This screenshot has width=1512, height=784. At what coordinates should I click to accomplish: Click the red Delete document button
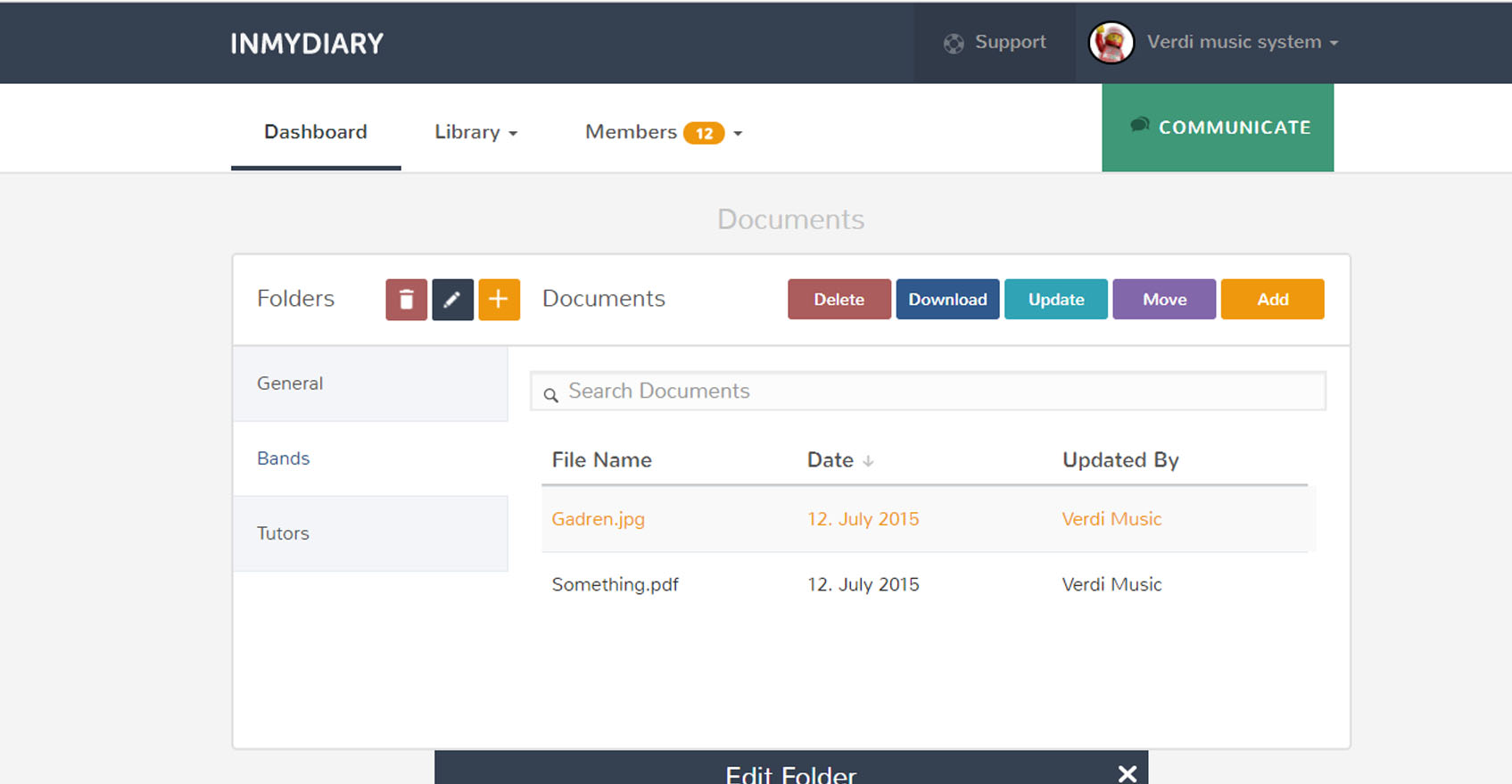(x=839, y=300)
